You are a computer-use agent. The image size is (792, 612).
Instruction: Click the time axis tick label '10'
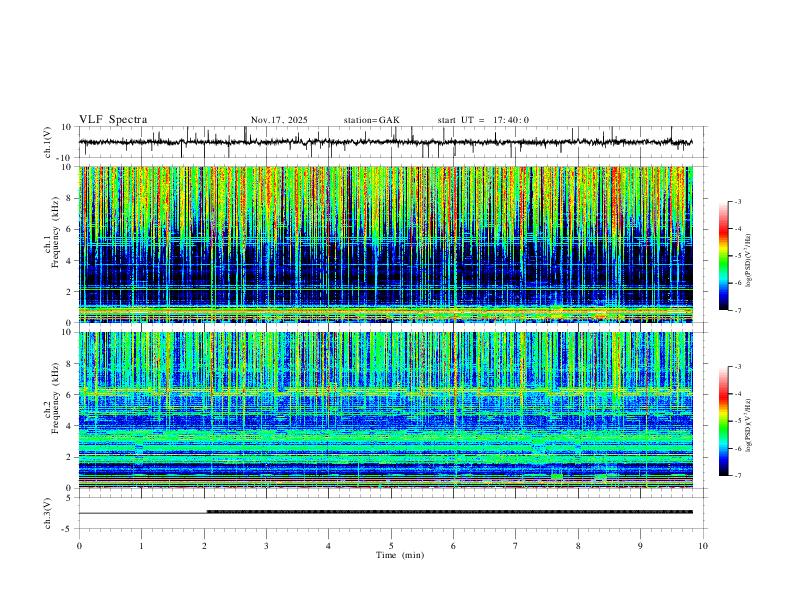(703, 546)
